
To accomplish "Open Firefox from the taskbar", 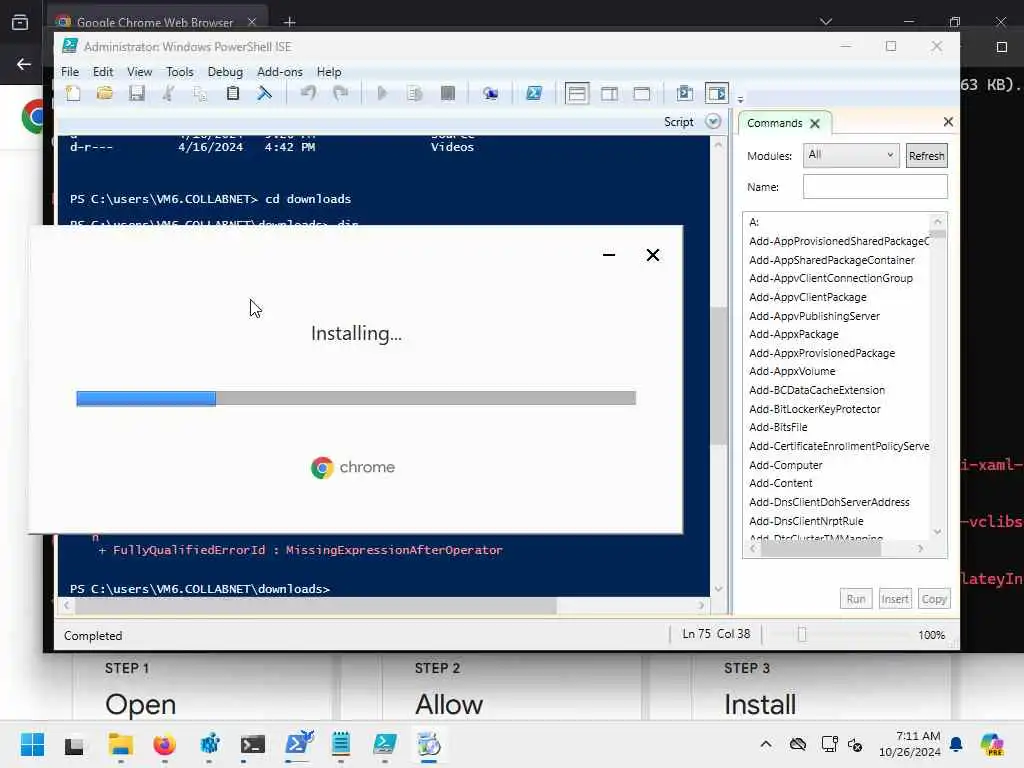I will point(164,744).
